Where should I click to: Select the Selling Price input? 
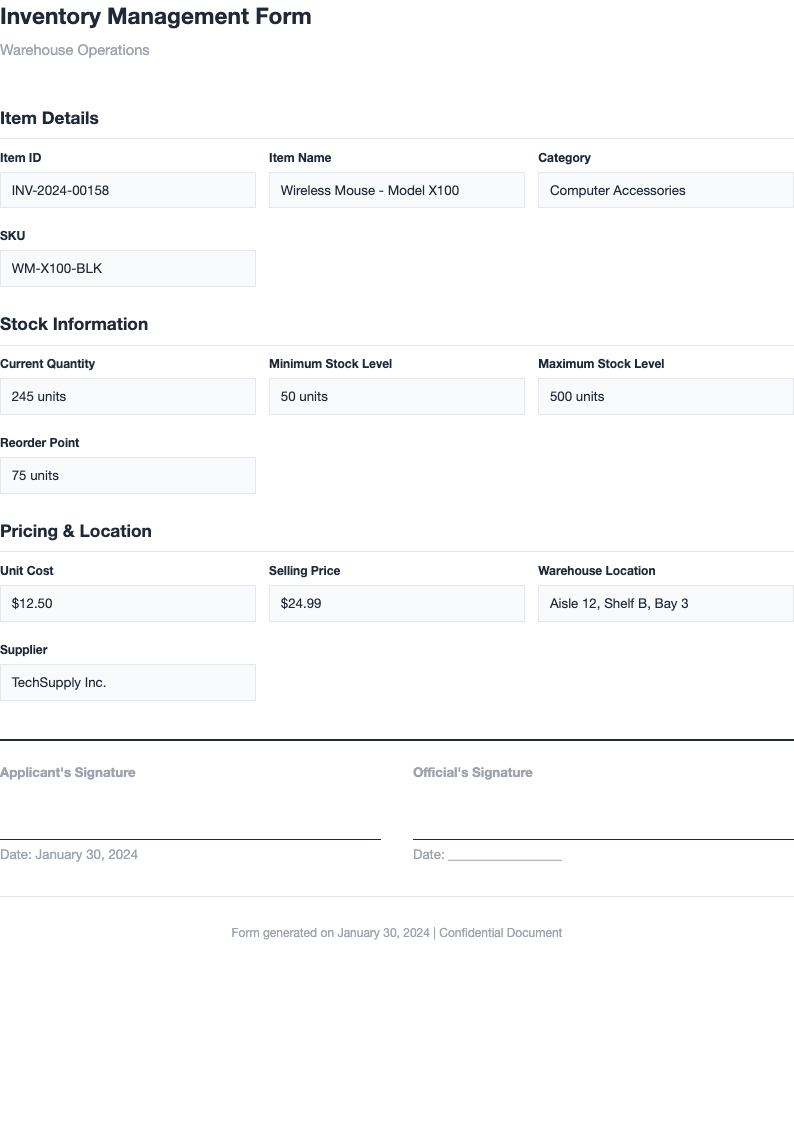tap(396, 603)
